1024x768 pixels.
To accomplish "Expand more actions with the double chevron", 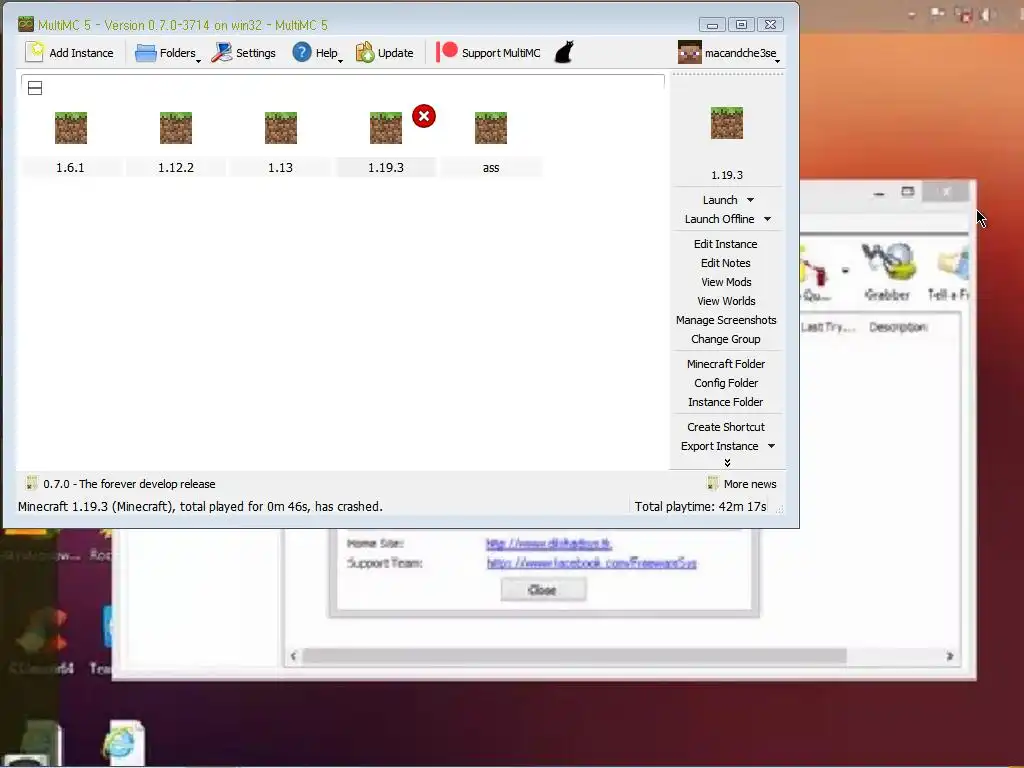I will pyautogui.click(x=727, y=462).
